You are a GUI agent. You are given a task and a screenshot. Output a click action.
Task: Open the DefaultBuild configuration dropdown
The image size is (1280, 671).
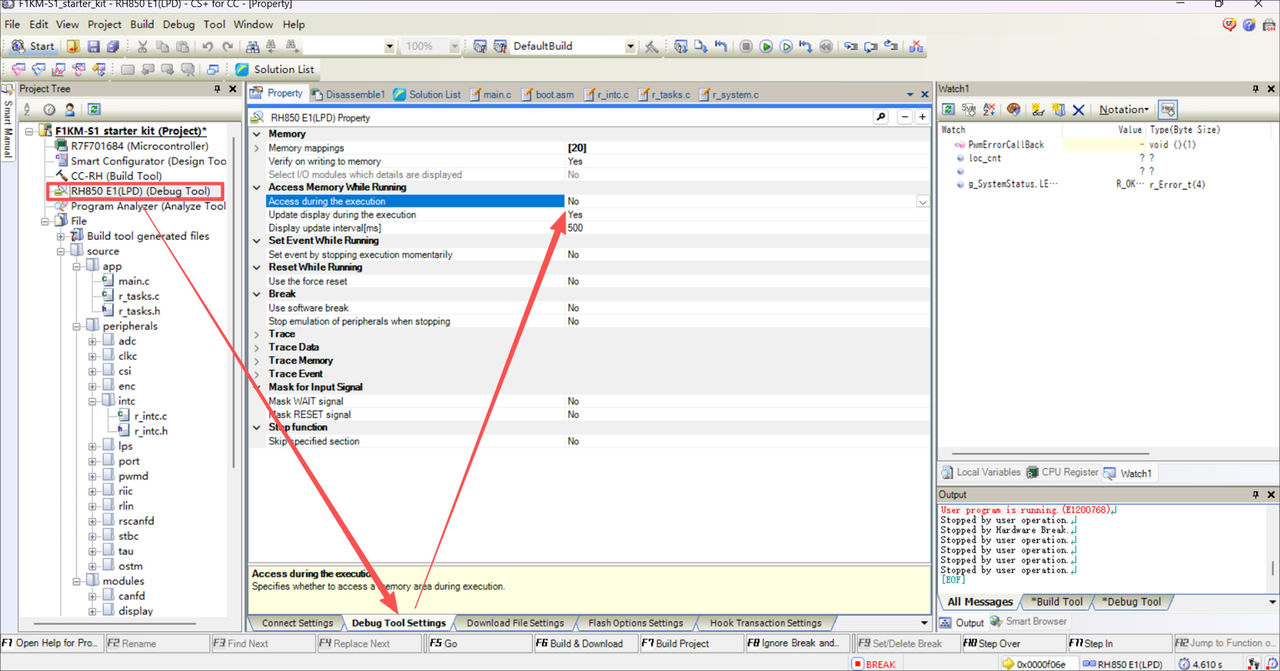(630, 46)
